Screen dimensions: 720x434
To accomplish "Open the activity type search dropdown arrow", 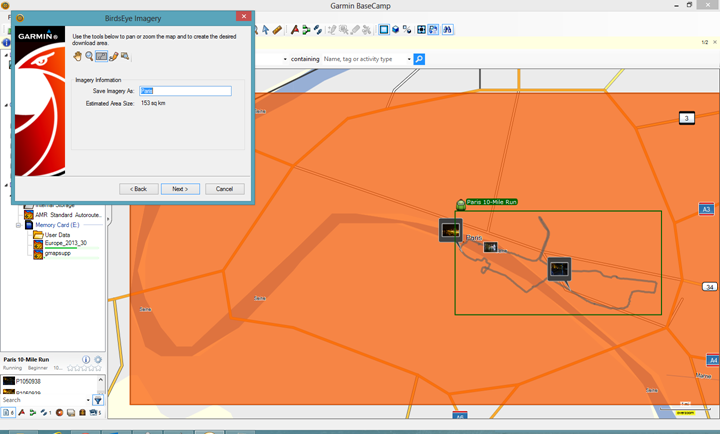I will point(409,59).
